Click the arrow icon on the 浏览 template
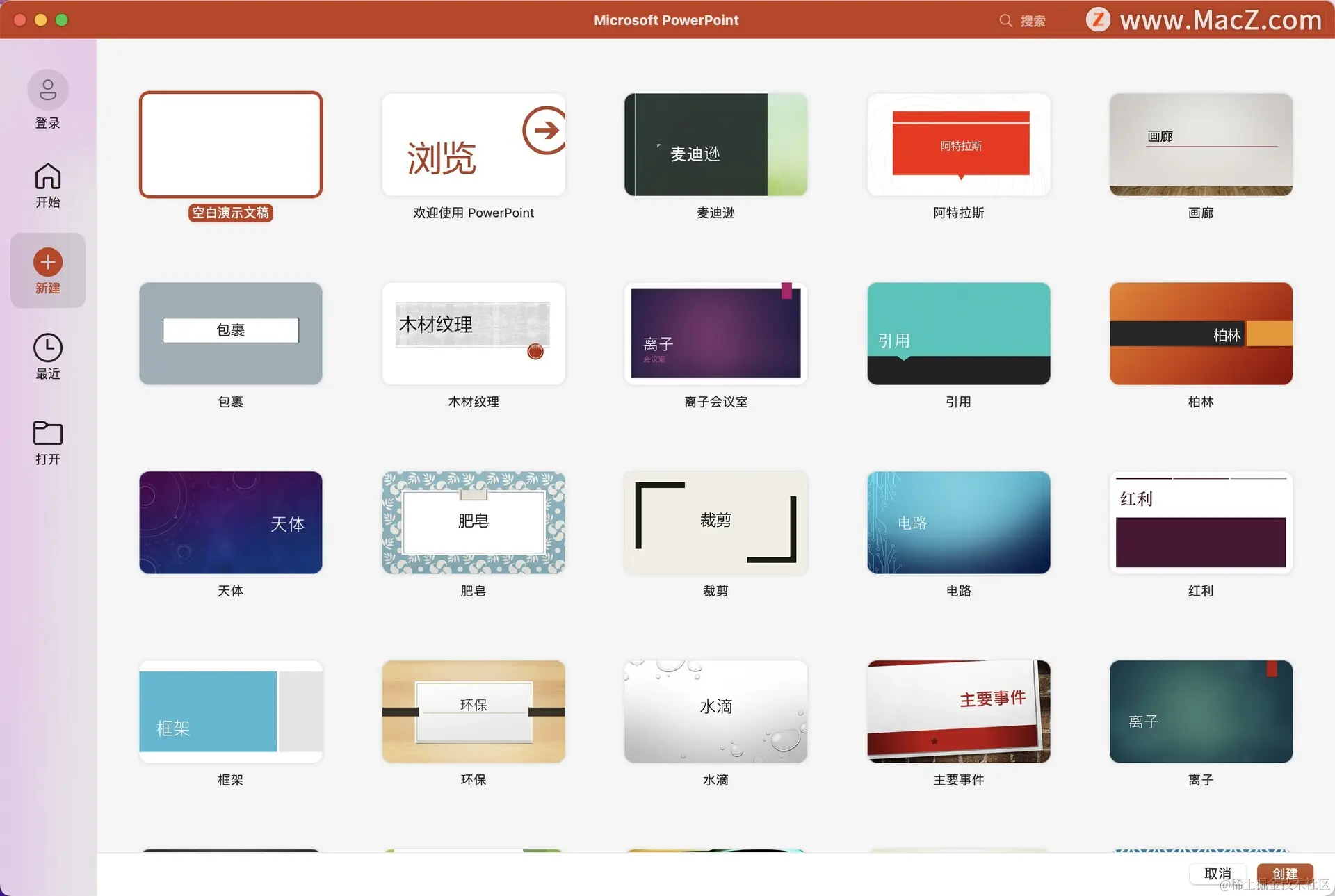Viewport: 1335px width, 896px height. pyautogui.click(x=545, y=130)
